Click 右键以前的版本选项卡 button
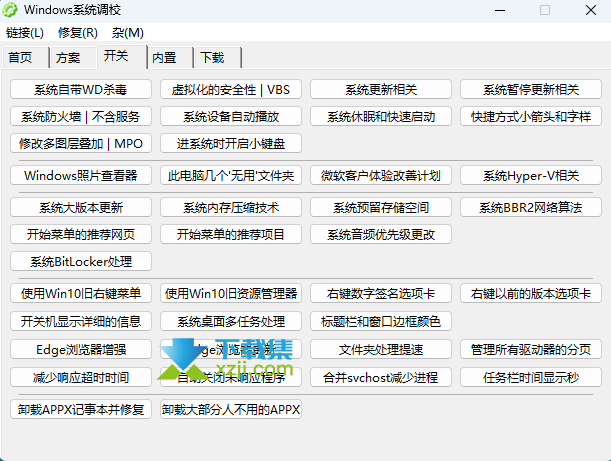The width and height of the screenshot is (611, 461). click(x=531, y=293)
